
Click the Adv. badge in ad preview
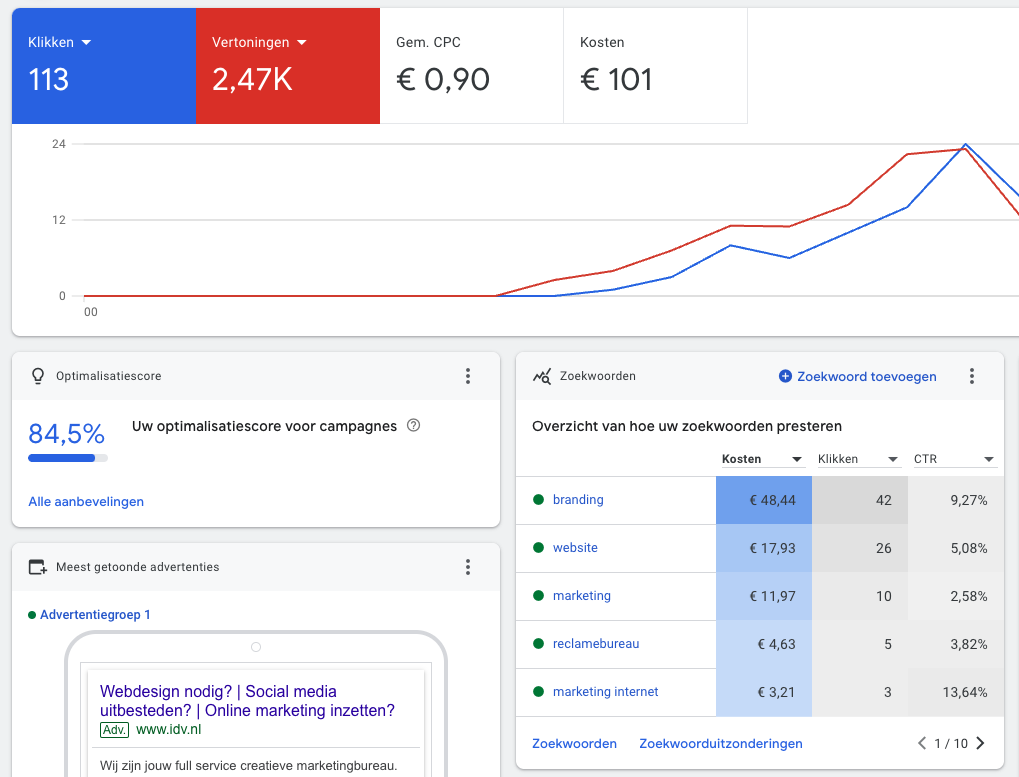(x=114, y=730)
